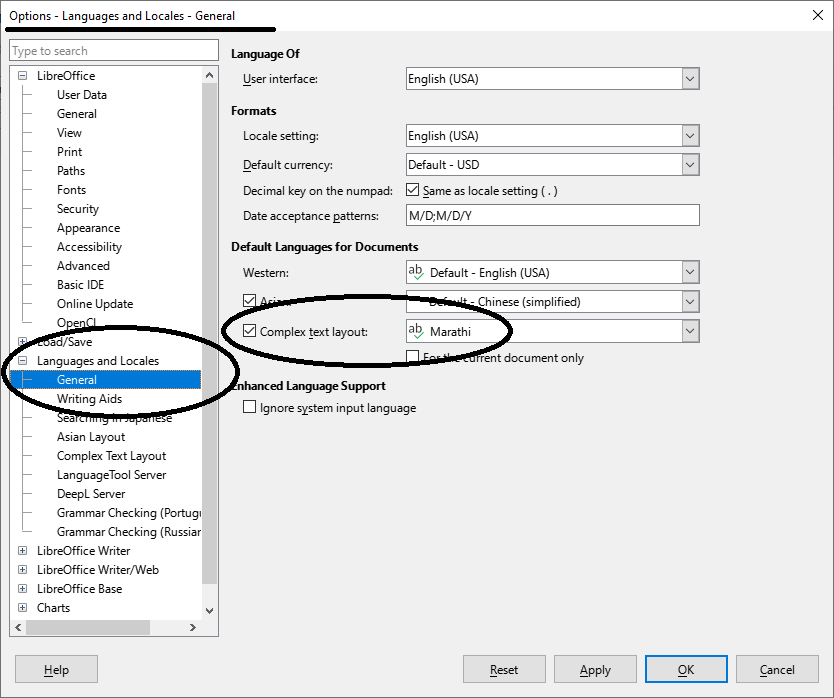Open the Complex Text Layout page
Image resolution: width=834 pixels, height=698 pixels.
coord(111,456)
